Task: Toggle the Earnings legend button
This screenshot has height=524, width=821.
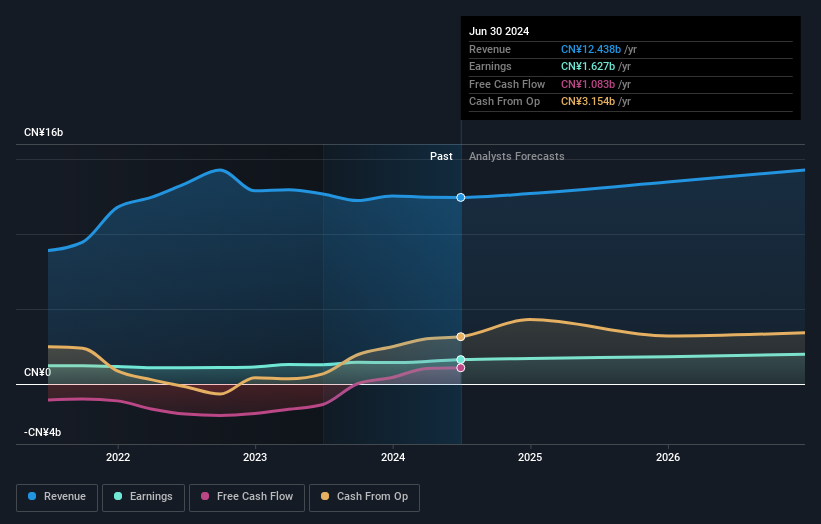Action: coord(143,497)
